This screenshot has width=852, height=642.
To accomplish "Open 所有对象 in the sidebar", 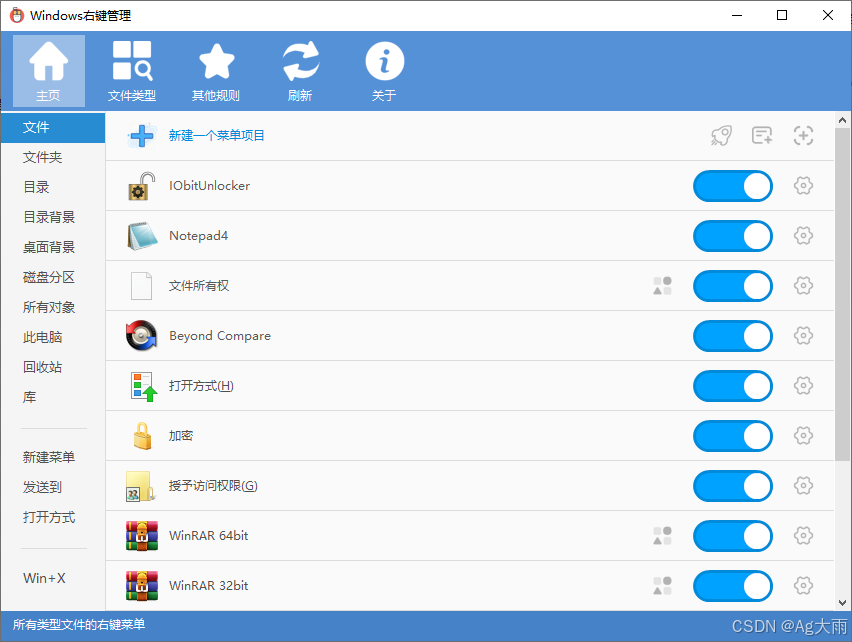I will click(53, 307).
